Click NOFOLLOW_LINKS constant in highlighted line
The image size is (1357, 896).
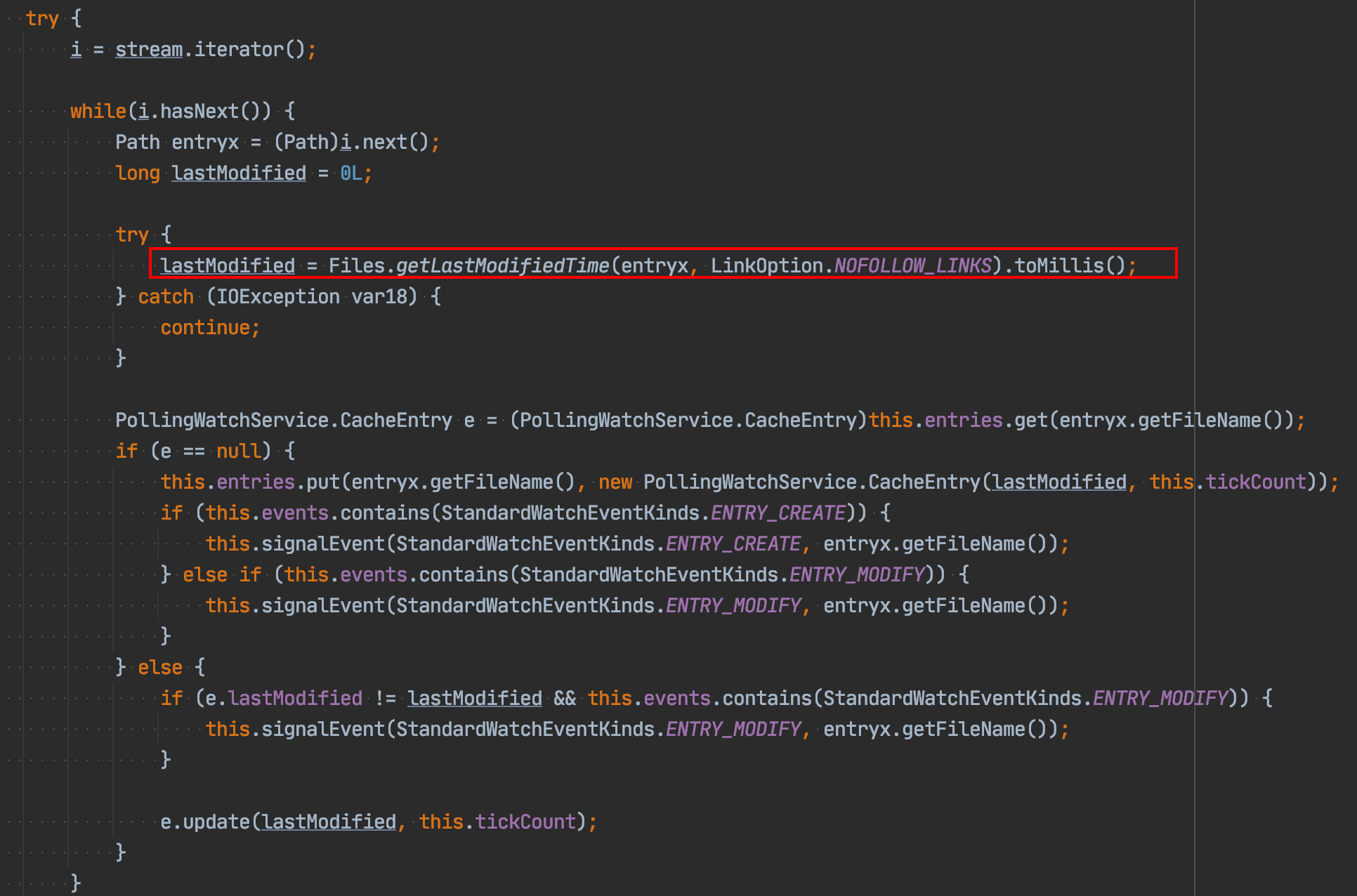coord(913,265)
